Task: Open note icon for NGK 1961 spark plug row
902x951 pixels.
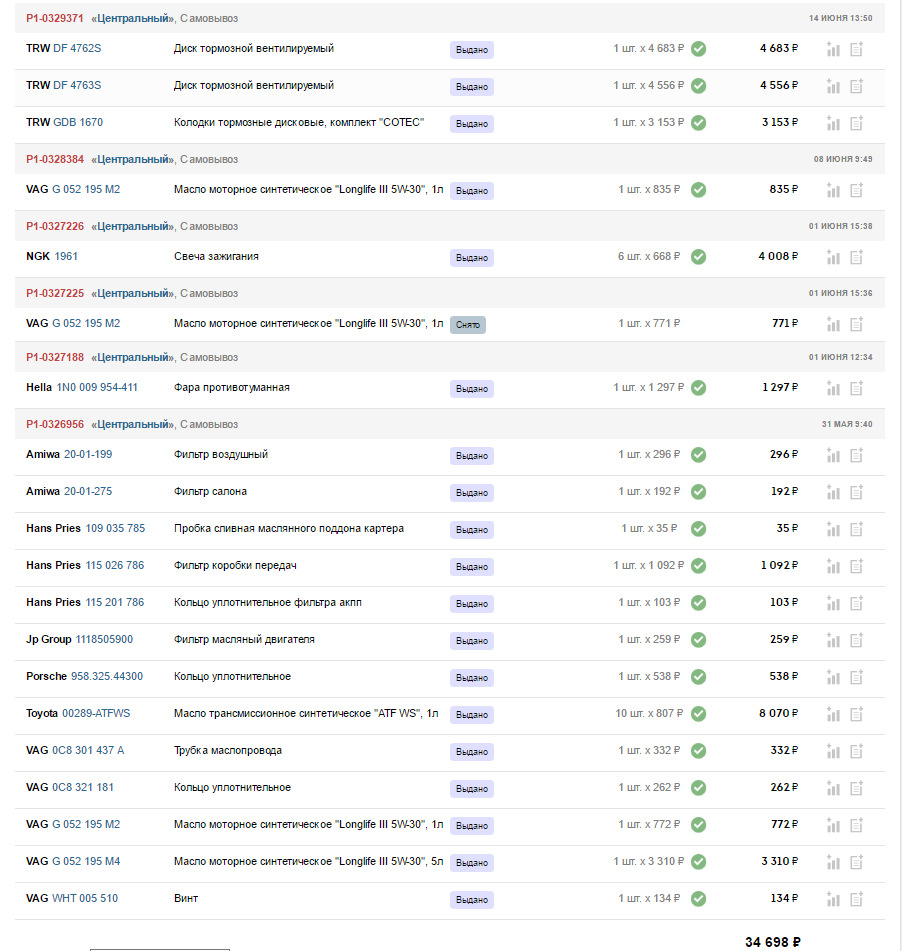Action: [857, 258]
